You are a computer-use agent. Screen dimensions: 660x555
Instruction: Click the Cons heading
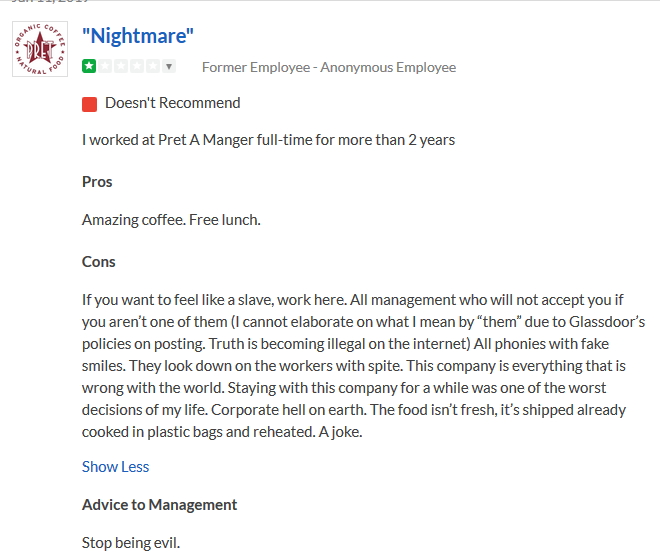(99, 262)
